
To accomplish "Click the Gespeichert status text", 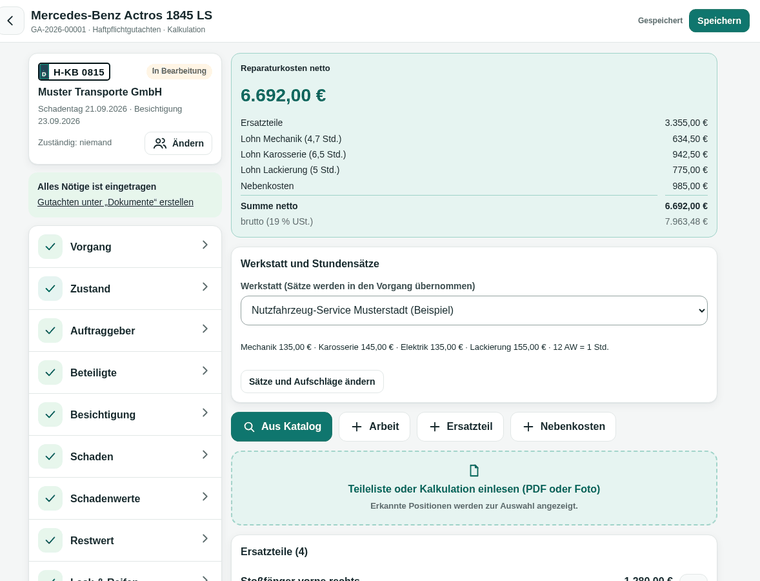I will click(x=660, y=21).
